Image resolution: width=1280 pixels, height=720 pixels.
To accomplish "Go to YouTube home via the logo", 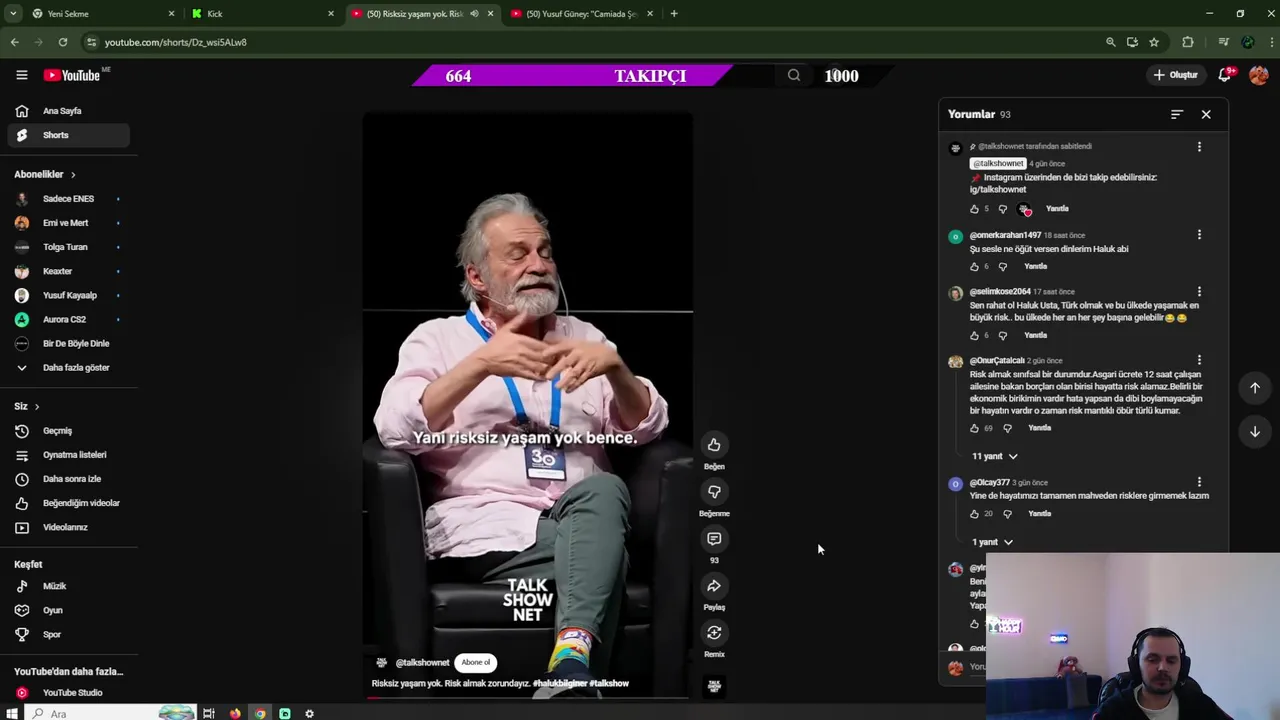I will click(71, 75).
